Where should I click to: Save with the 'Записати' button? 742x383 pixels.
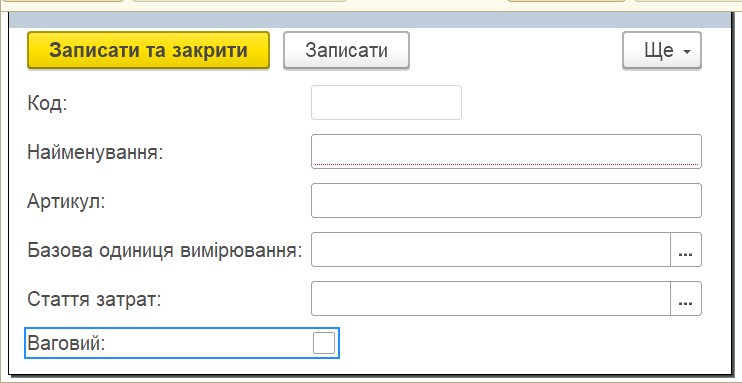(x=346, y=50)
